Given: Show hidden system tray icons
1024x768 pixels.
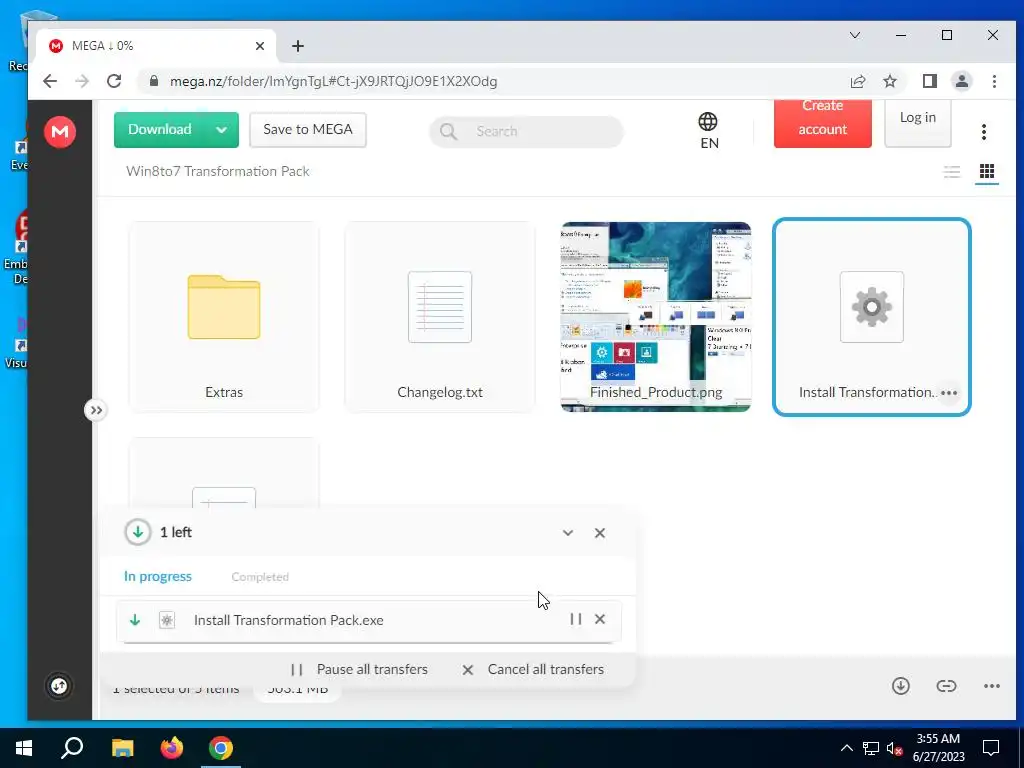Looking at the screenshot, I should tap(846, 748).
